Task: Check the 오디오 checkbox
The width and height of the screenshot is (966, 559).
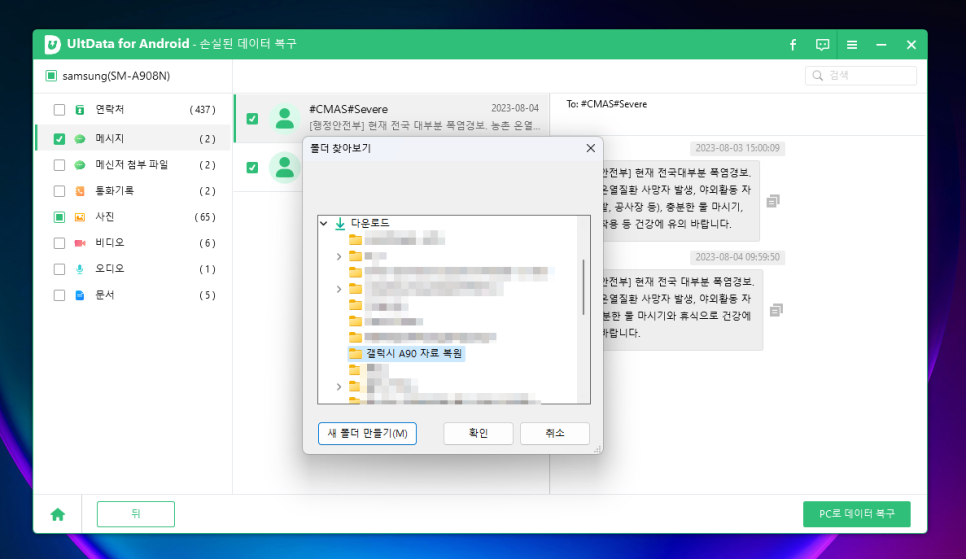Action: tap(59, 269)
